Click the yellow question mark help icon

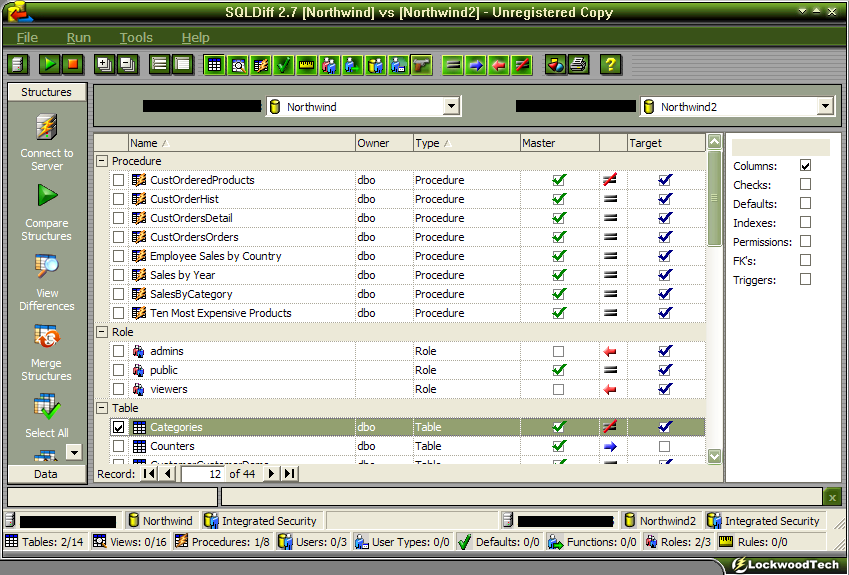(x=610, y=64)
